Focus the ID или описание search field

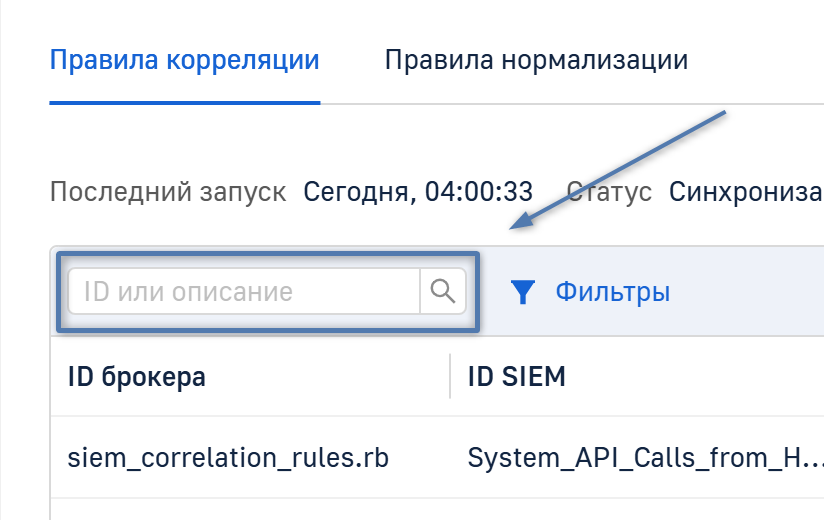pyautogui.click(x=243, y=292)
